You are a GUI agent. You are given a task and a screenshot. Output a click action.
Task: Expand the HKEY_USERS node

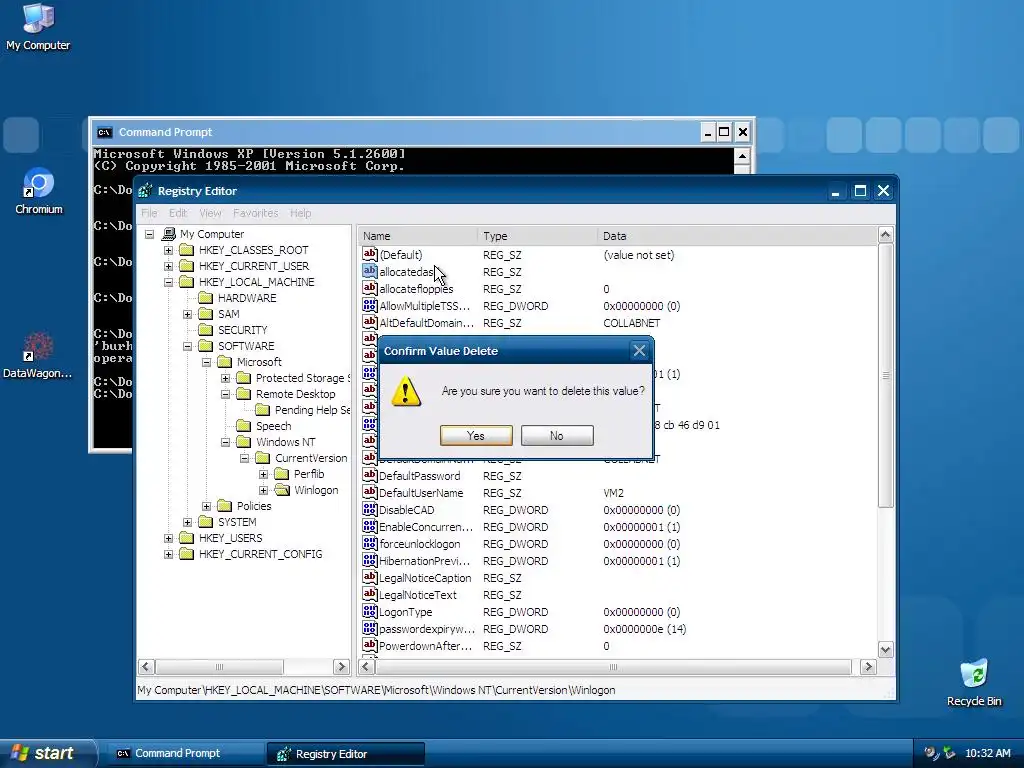click(x=168, y=538)
